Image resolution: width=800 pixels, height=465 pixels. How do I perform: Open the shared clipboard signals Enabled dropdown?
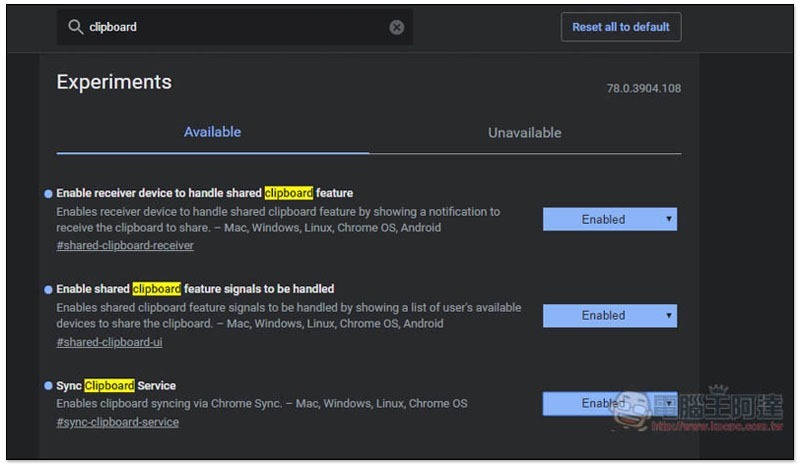pyautogui.click(x=609, y=315)
